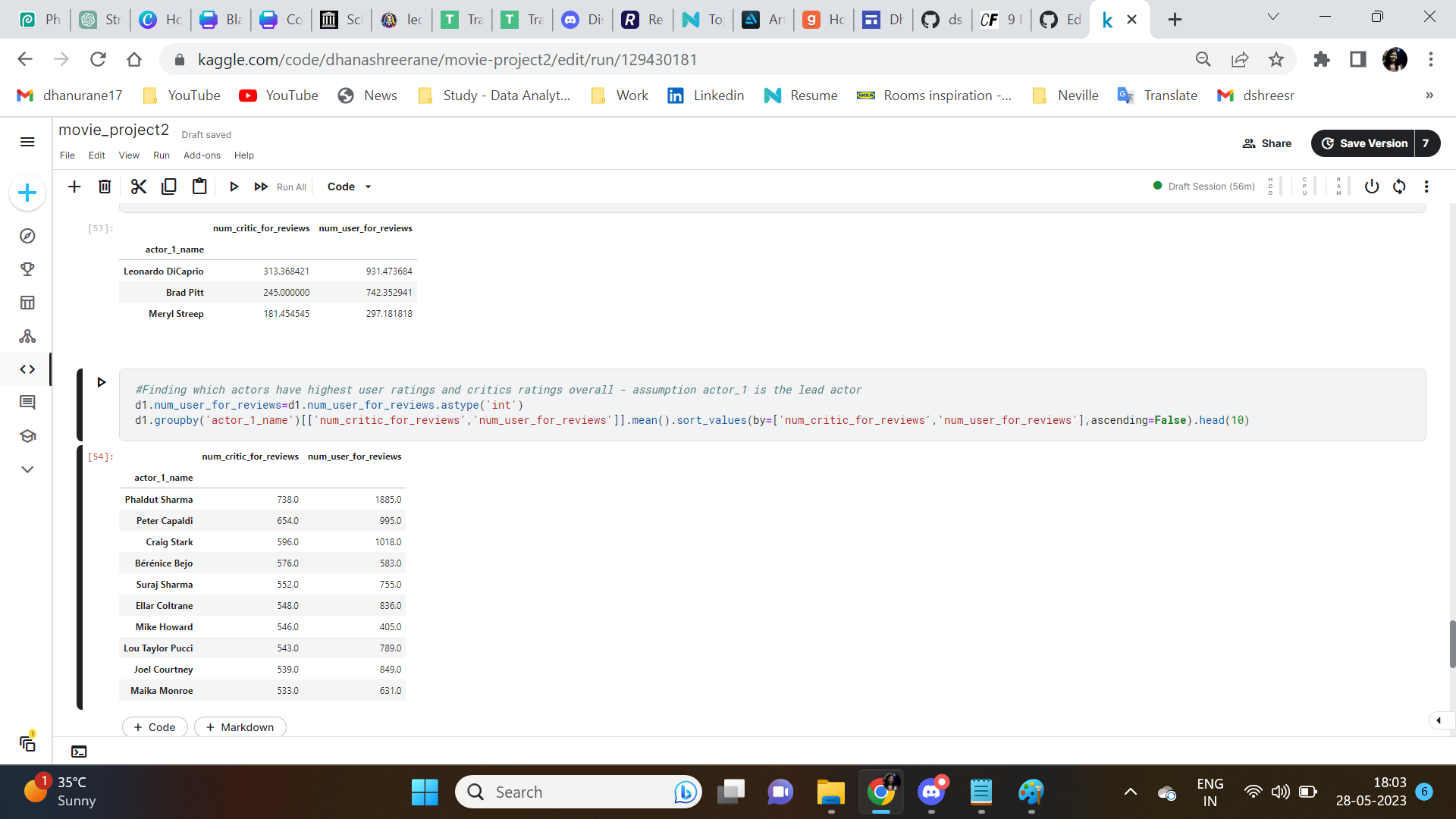
Task: Copy the current cell
Action: [x=168, y=186]
